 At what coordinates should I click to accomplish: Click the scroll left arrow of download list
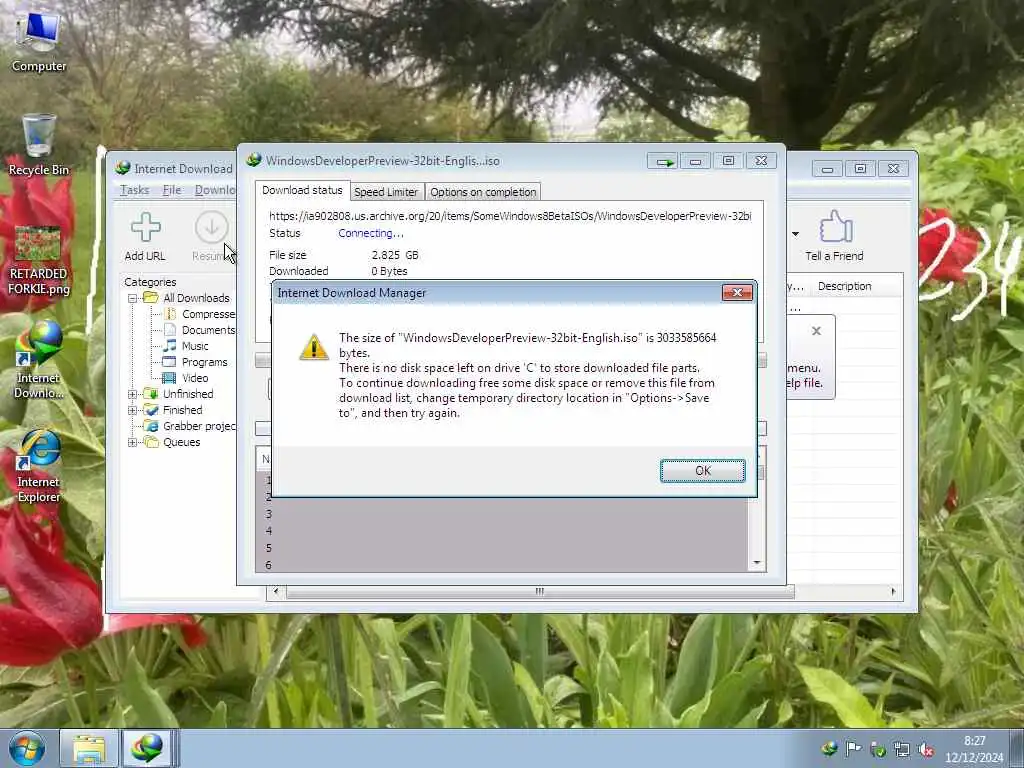click(276, 592)
